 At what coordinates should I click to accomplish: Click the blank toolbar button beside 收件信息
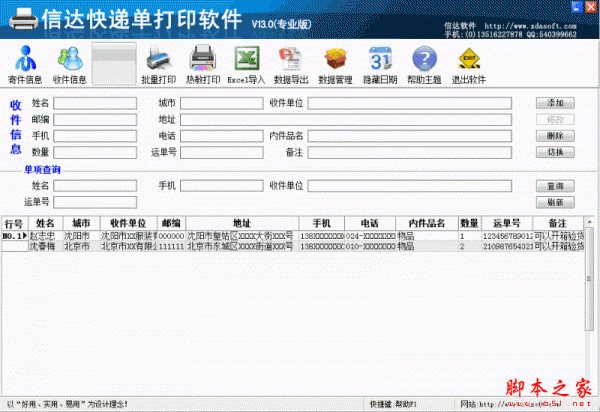coord(114,64)
